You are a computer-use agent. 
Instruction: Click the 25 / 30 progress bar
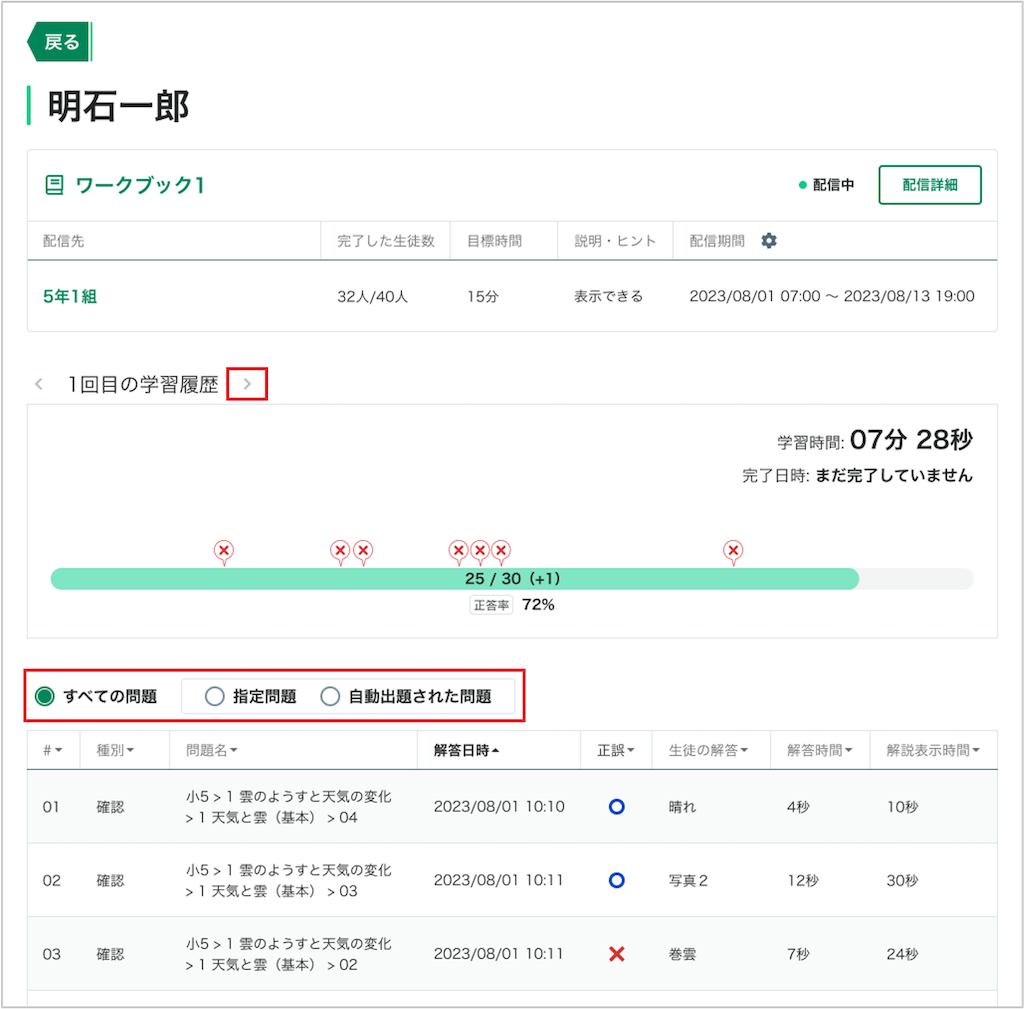click(x=512, y=579)
